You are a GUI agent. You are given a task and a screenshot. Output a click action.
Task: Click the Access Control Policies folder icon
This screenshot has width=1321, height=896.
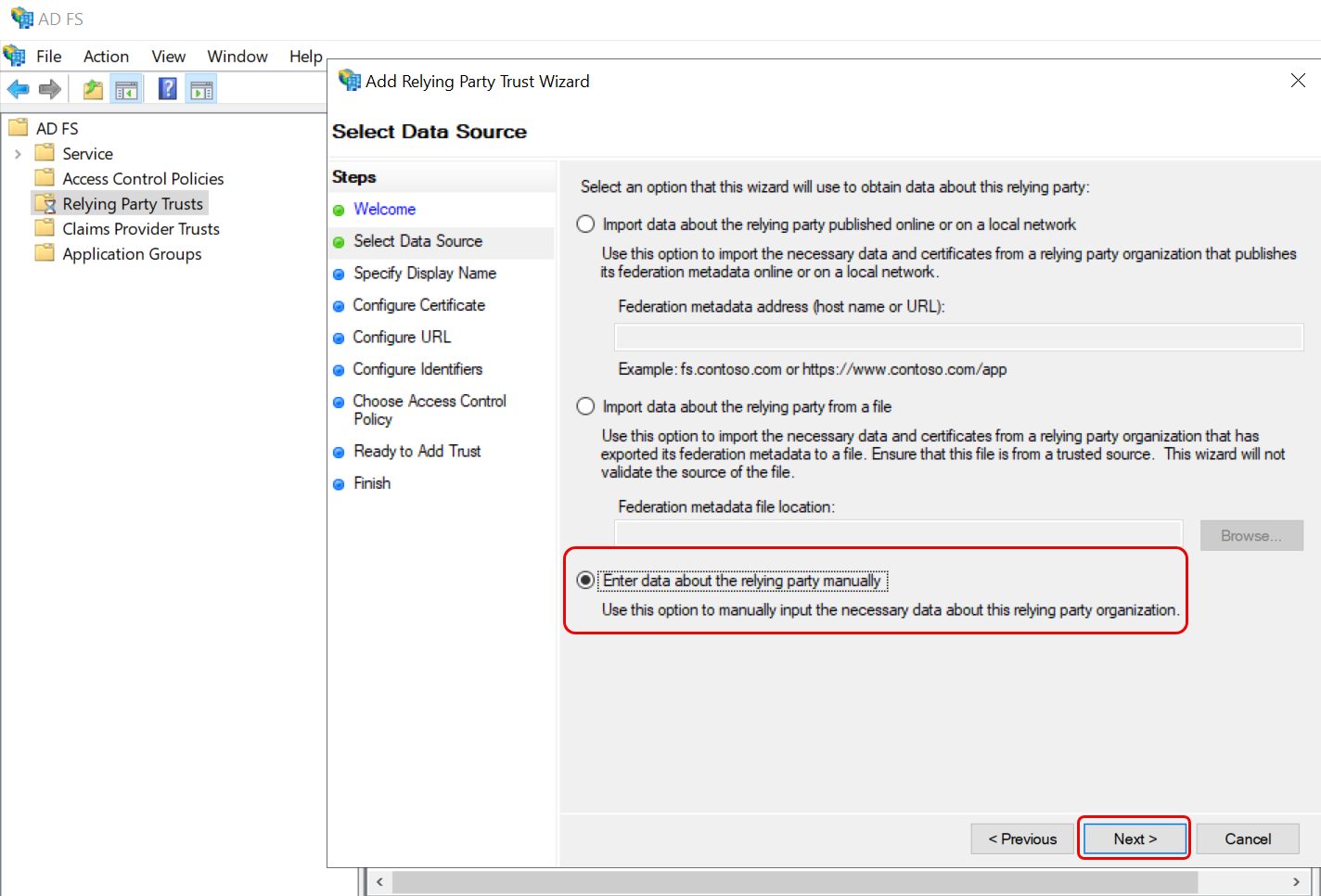pyautogui.click(x=45, y=177)
